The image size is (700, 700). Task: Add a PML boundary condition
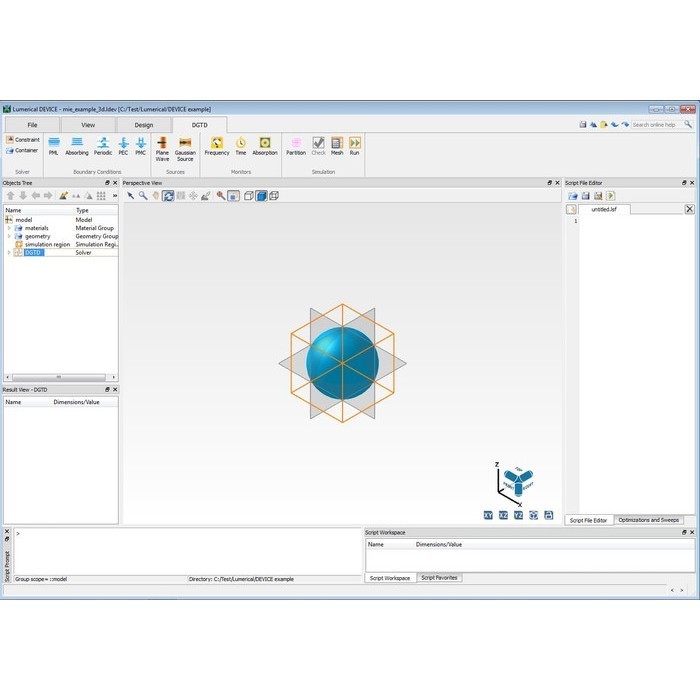click(54, 146)
